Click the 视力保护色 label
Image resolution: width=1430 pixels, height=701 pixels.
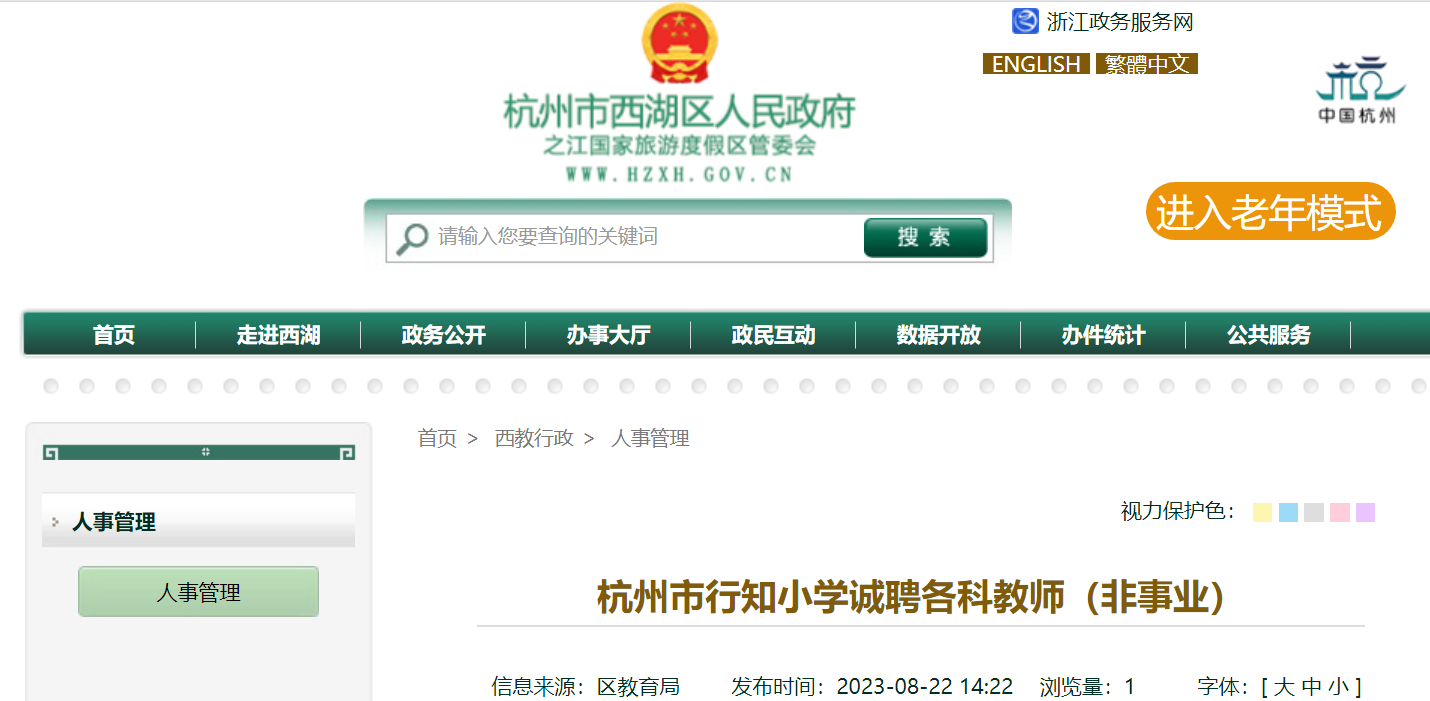pyautogui.click(x=1178, y=512)
